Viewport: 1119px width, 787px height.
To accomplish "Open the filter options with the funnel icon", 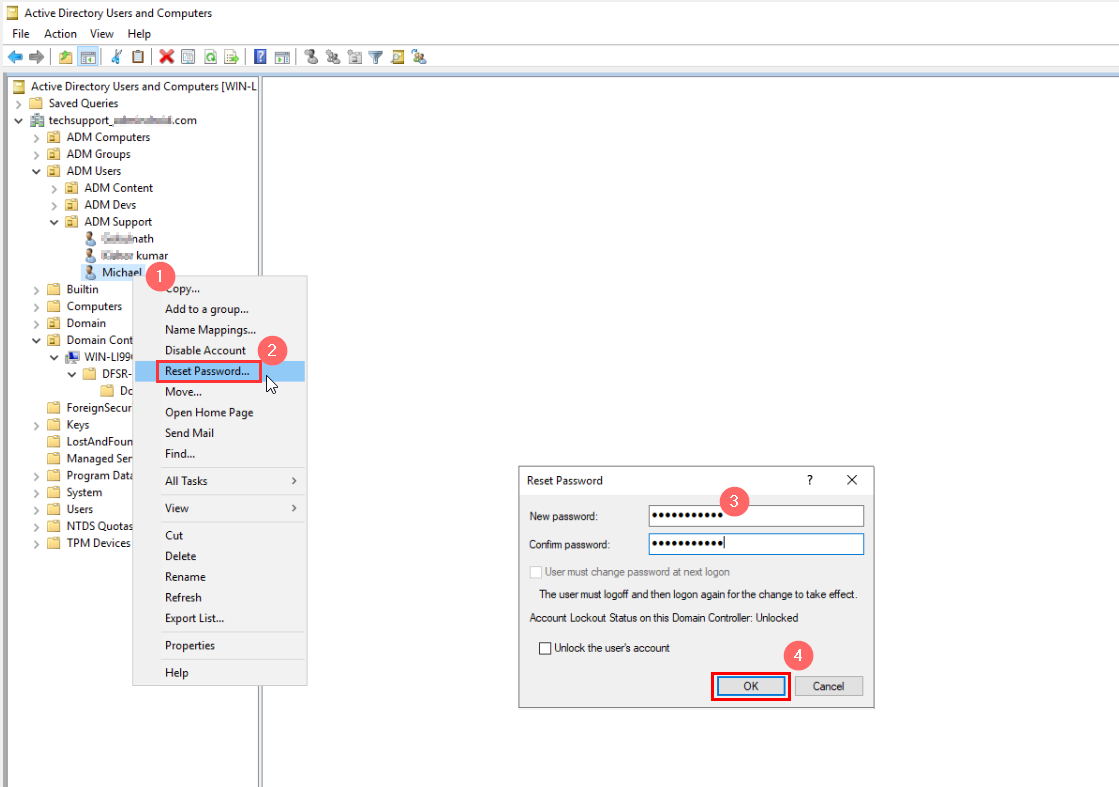I will [376, 56].
